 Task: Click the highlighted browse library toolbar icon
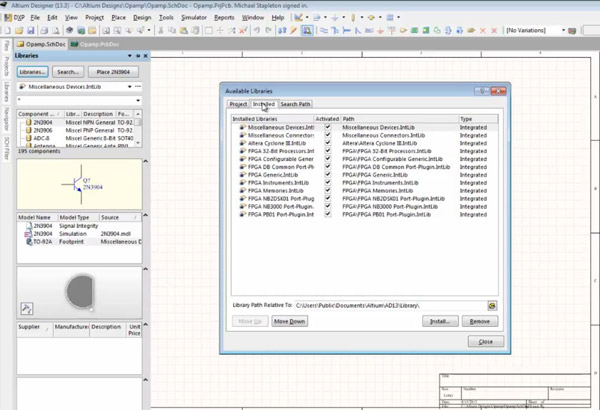pyautogui.click(x=307, y=30)
